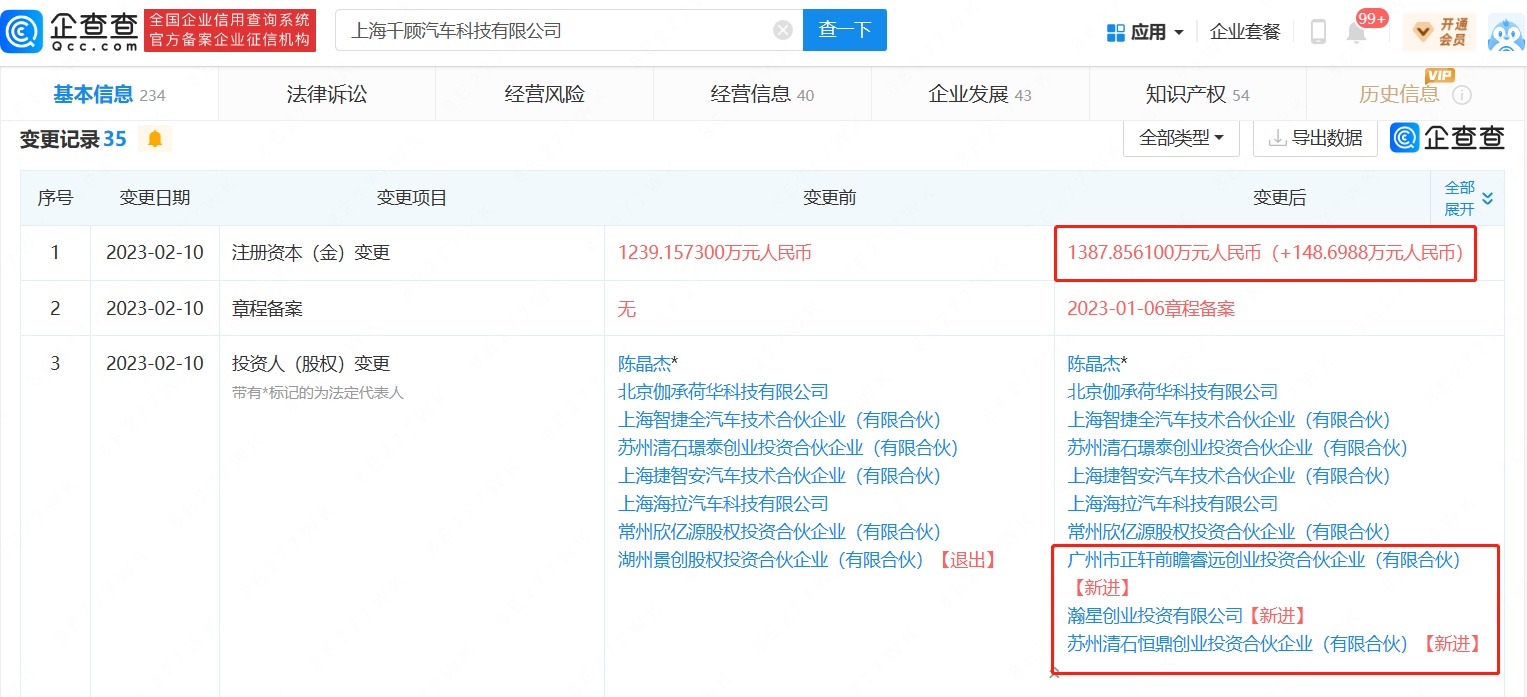Image resolution: width=1527 pixels, height=697 pixels.
Task: Switch to the 历史信息 tab
Action: 1399,95
